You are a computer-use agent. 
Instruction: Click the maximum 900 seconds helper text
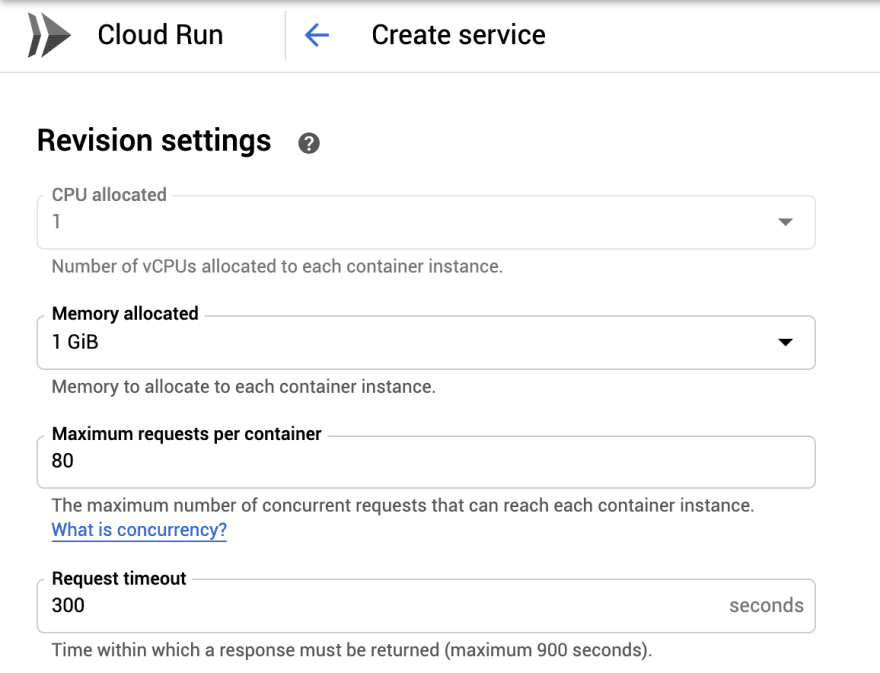[x=352, y=650]
